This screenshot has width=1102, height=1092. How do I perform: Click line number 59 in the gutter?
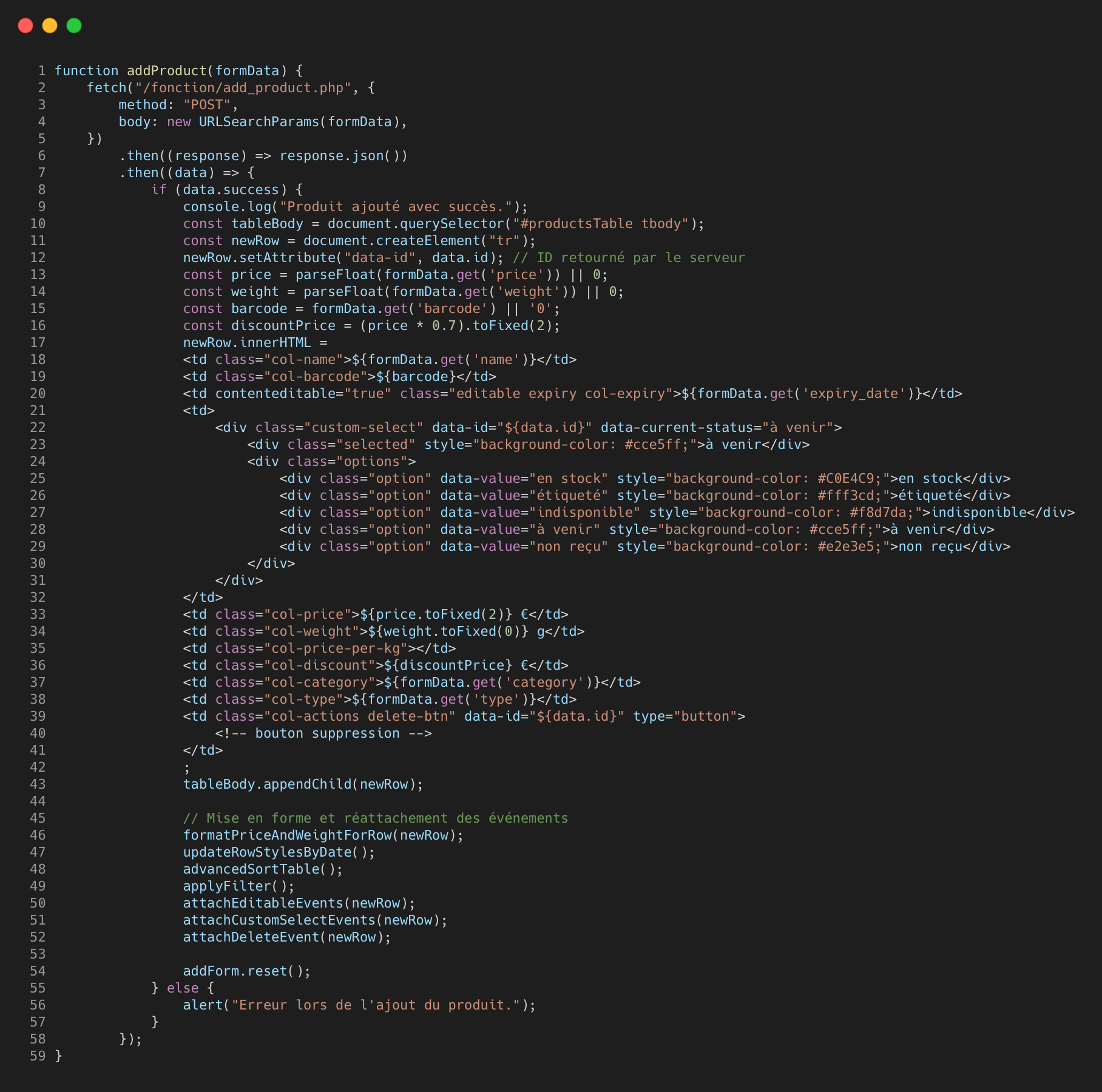[38, 1056]
